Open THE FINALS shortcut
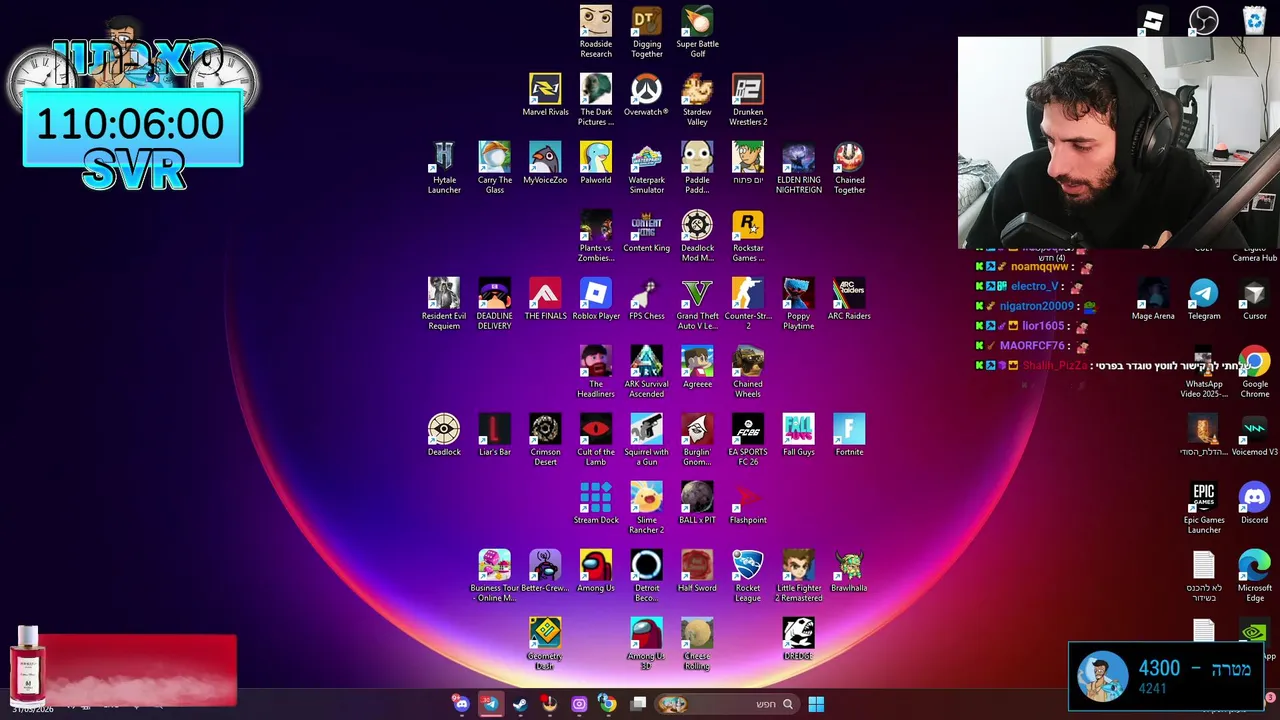Screen dimensions: 1280x720 (545, 299)
